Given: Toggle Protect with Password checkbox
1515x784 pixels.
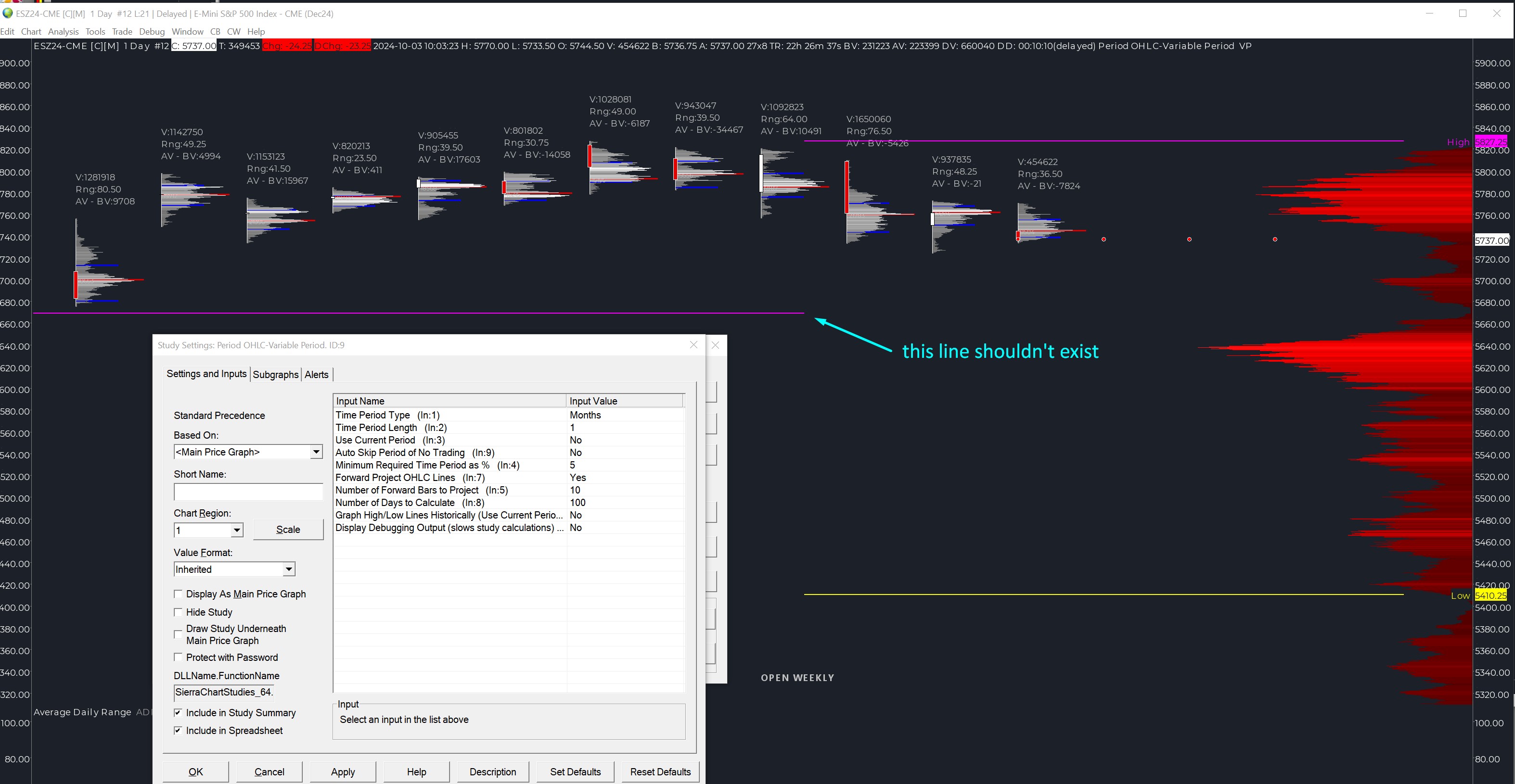Looking at the screenshot, I should (178, 658).
